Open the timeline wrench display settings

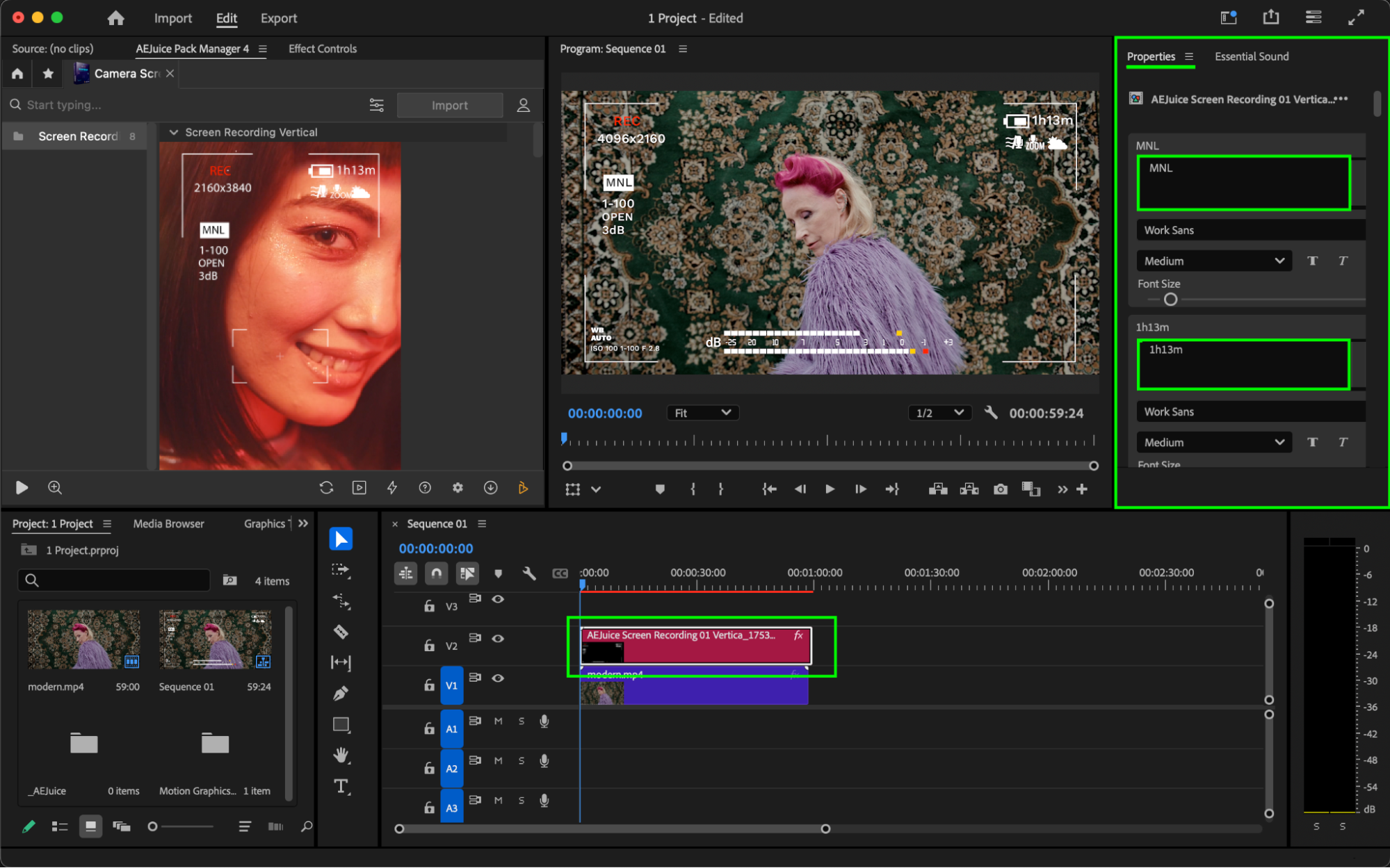[529, 573]
